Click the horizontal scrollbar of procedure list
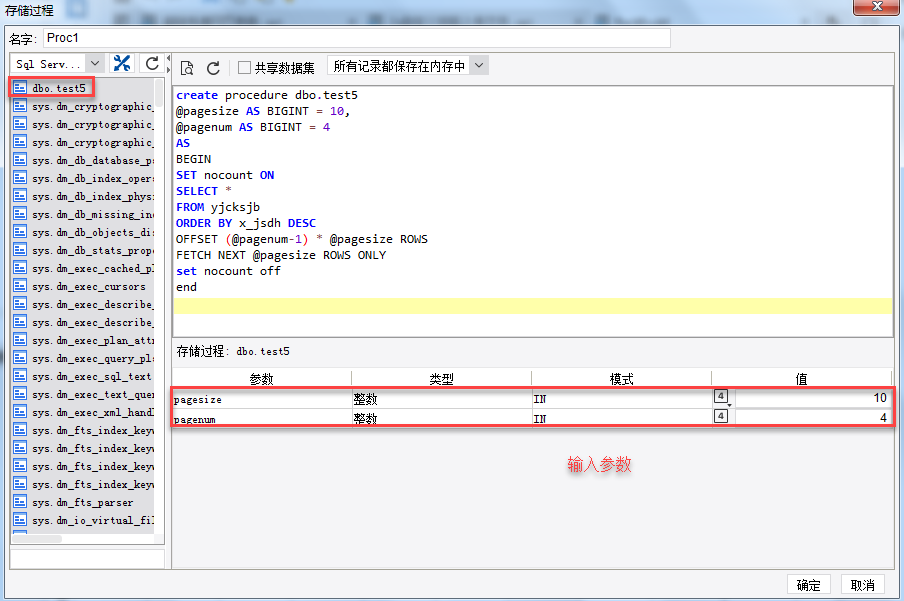Viewport: 904px width, 601px height. pyautogui.click(x=37, y=539)
